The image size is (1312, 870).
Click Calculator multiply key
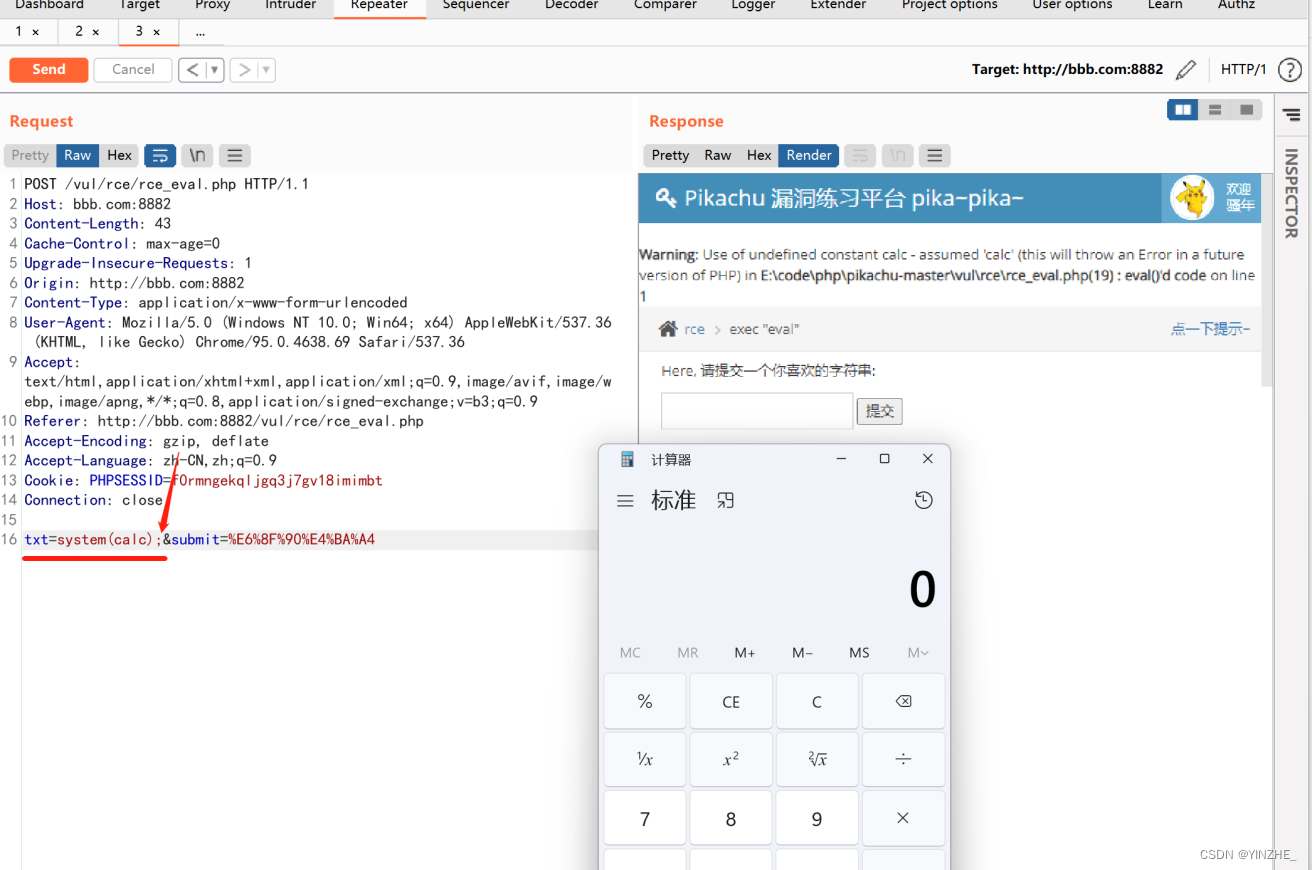click(903, 818)
